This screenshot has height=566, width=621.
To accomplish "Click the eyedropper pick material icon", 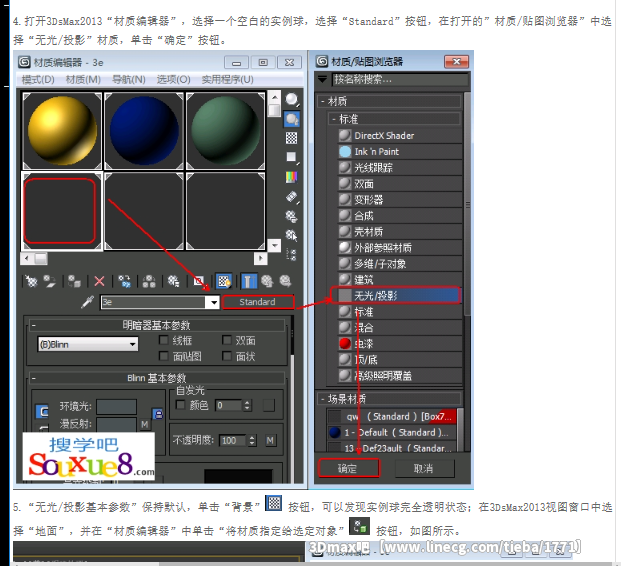I will click(x=88, y=302).
